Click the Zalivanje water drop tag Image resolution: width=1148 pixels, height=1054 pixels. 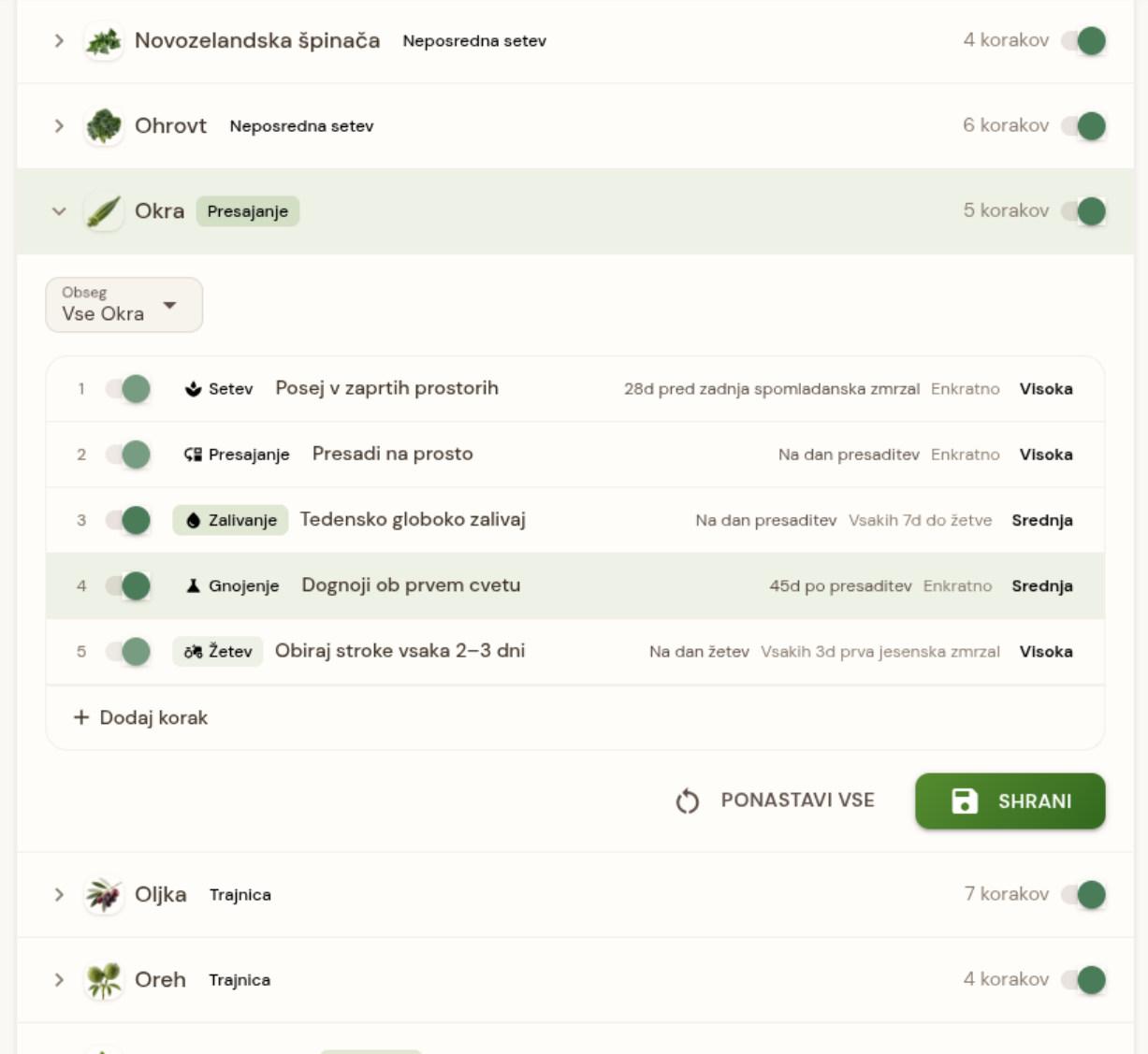click(x=230, y=520)
